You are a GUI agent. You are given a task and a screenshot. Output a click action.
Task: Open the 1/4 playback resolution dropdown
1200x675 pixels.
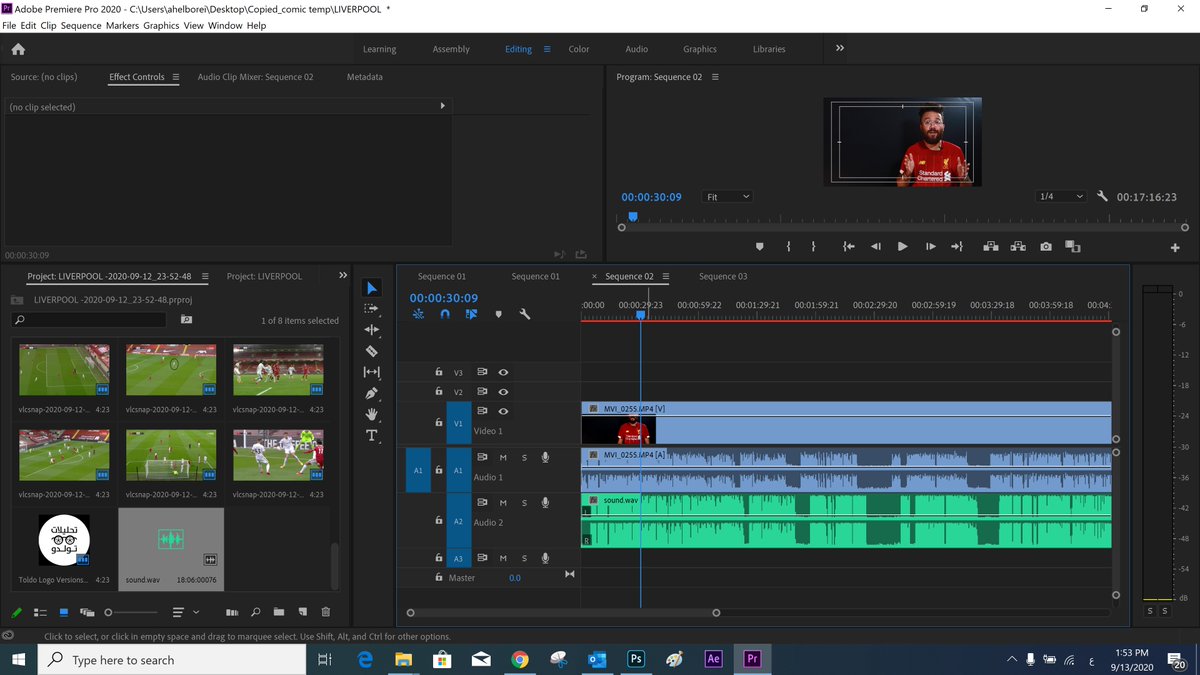(1061, 197)
